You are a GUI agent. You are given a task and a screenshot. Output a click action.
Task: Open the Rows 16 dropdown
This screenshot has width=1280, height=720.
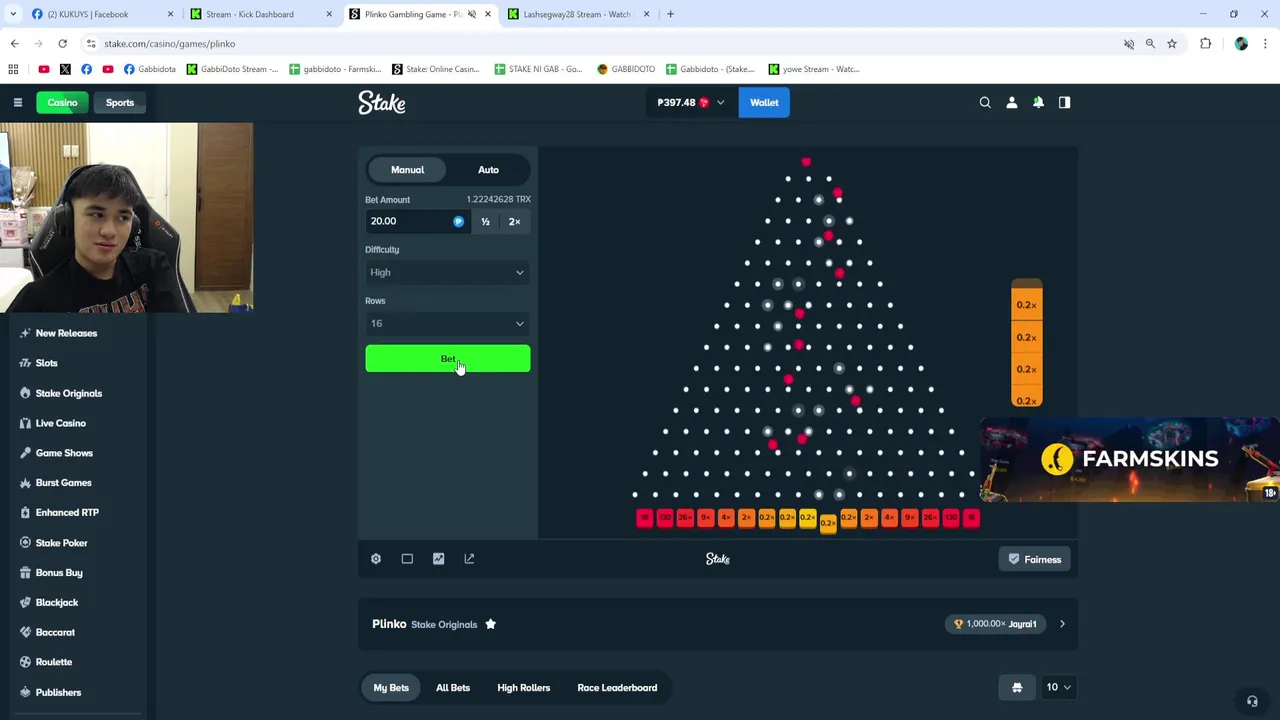[447, 323]
